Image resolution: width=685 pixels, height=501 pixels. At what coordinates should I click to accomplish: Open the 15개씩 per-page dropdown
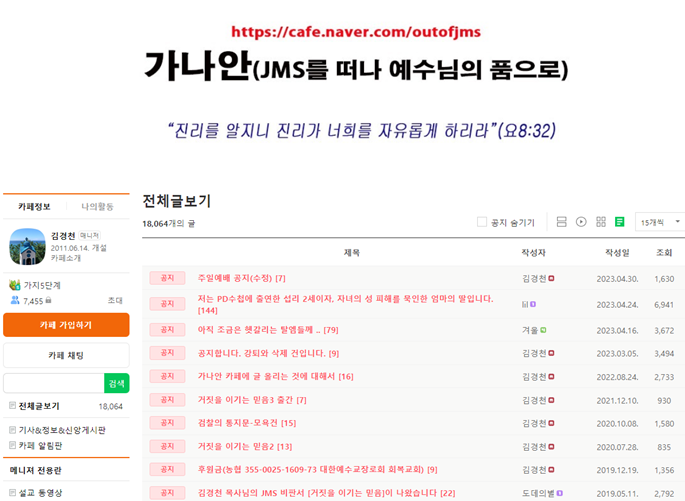click(660, 222)
